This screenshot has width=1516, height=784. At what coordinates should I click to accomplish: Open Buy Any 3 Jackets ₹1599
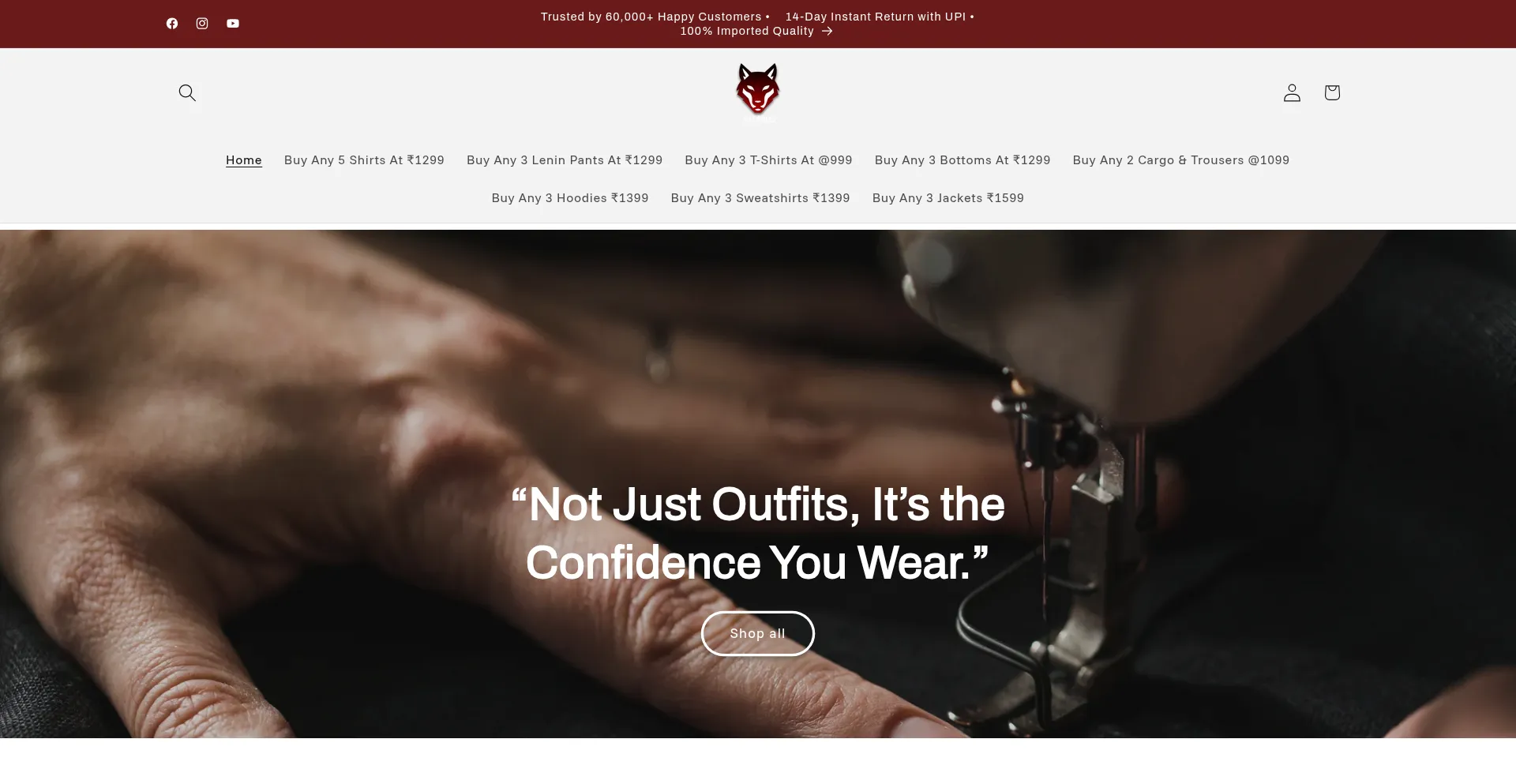pyautogui.click(x=948, y=198)
